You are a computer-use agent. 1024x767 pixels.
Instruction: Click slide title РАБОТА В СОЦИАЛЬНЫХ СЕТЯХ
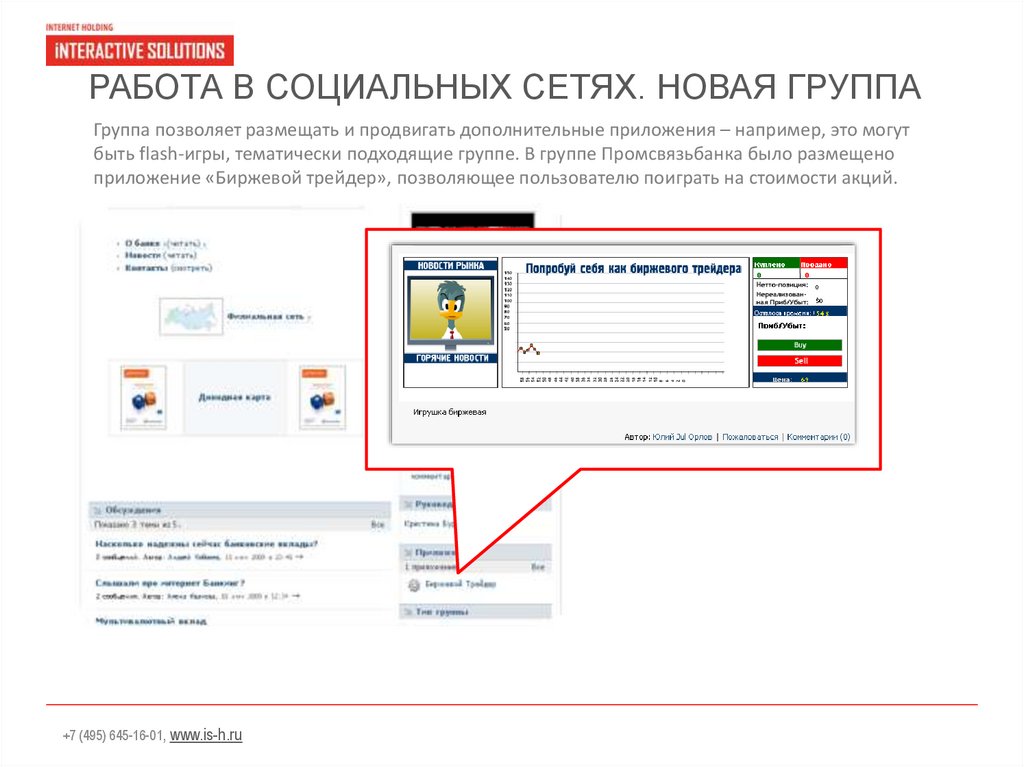505,88
